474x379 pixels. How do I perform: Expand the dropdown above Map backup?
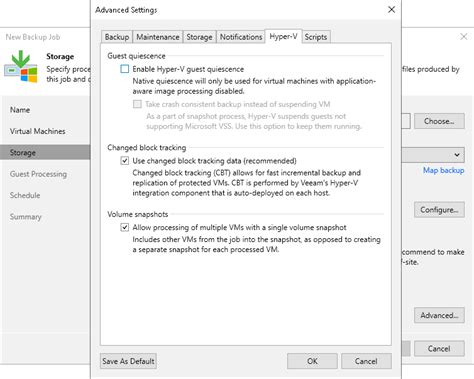coord(457,155)
